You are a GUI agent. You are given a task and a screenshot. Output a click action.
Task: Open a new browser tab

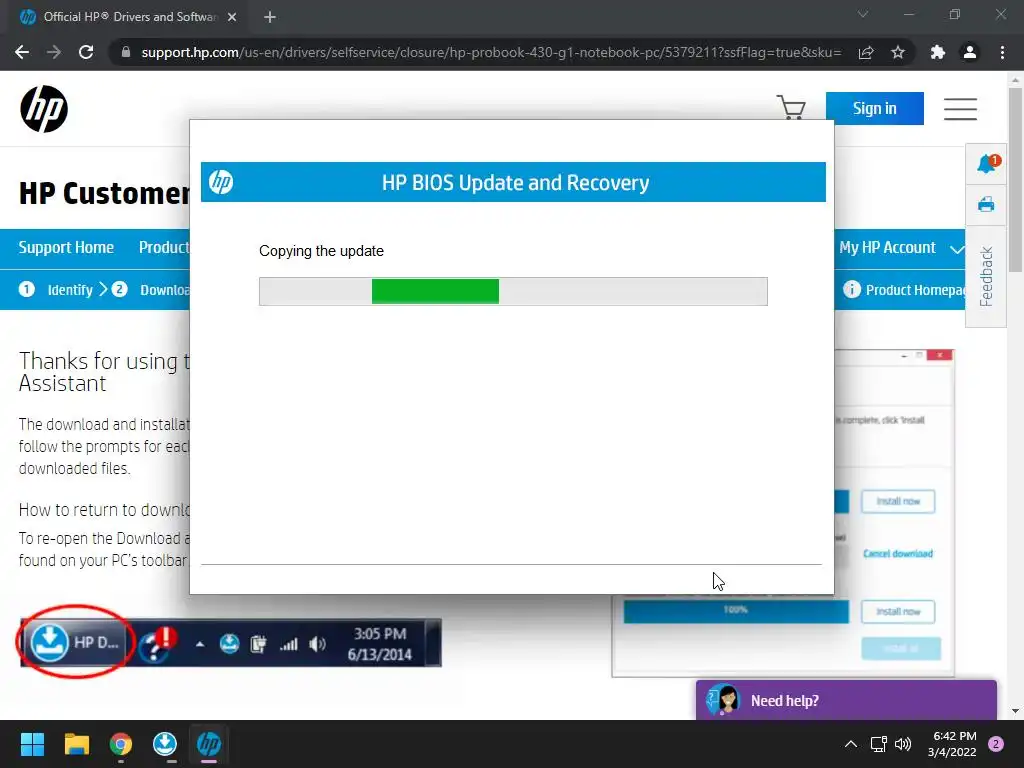pyautogui.click(x=270, y=17)
